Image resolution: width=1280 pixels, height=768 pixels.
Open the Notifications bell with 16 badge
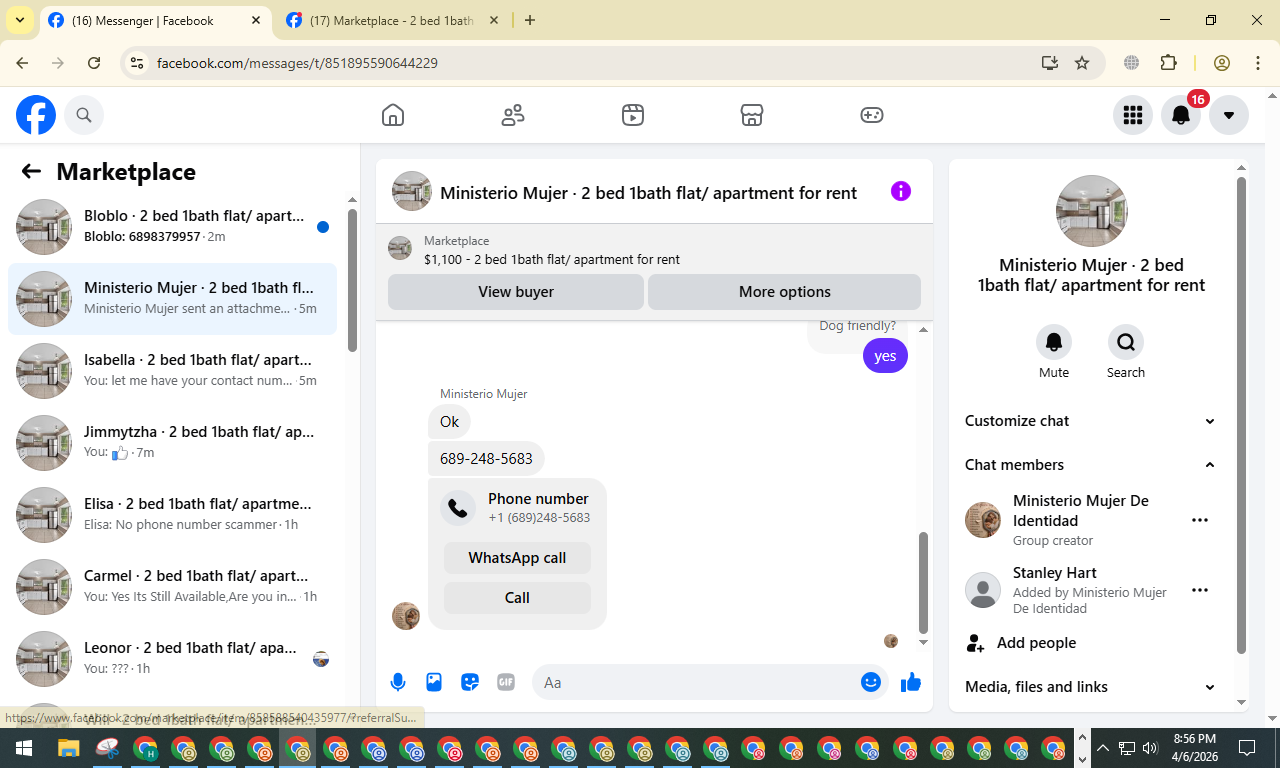tap(1181, 115)
